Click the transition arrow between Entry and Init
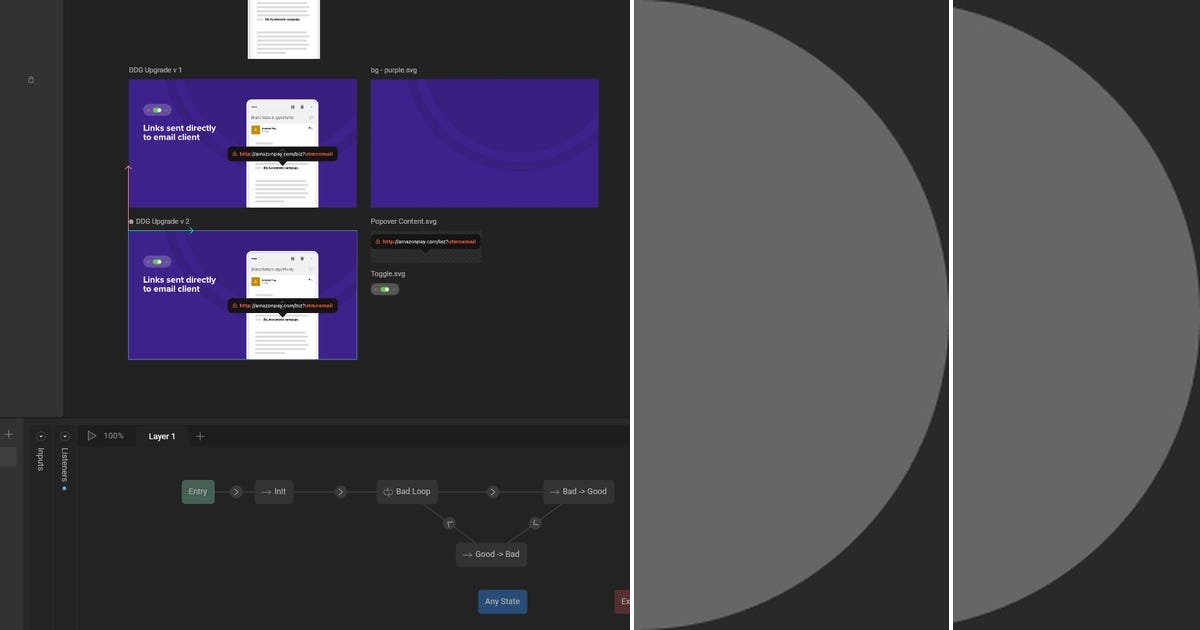Screen dimensions: 1200x630 click(236, 491)
